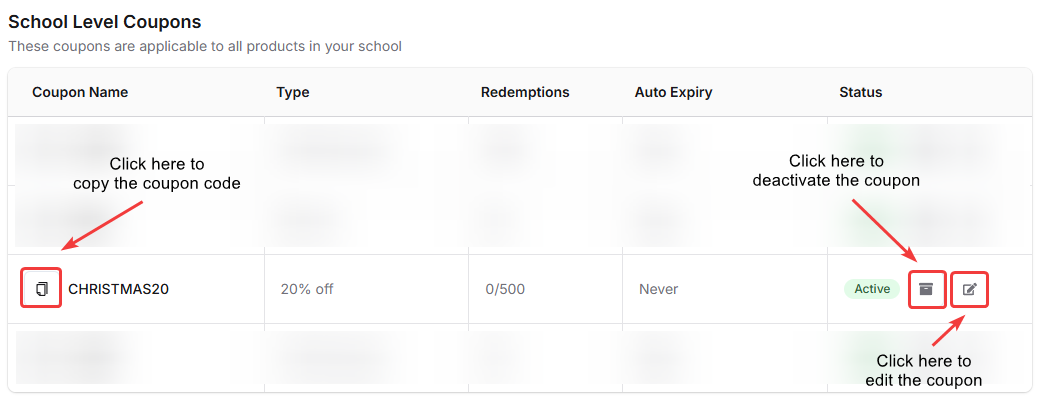Screen dimensions: 1046x404
Task: Select the Auto Expiry column header
Action: pos(673,92)
